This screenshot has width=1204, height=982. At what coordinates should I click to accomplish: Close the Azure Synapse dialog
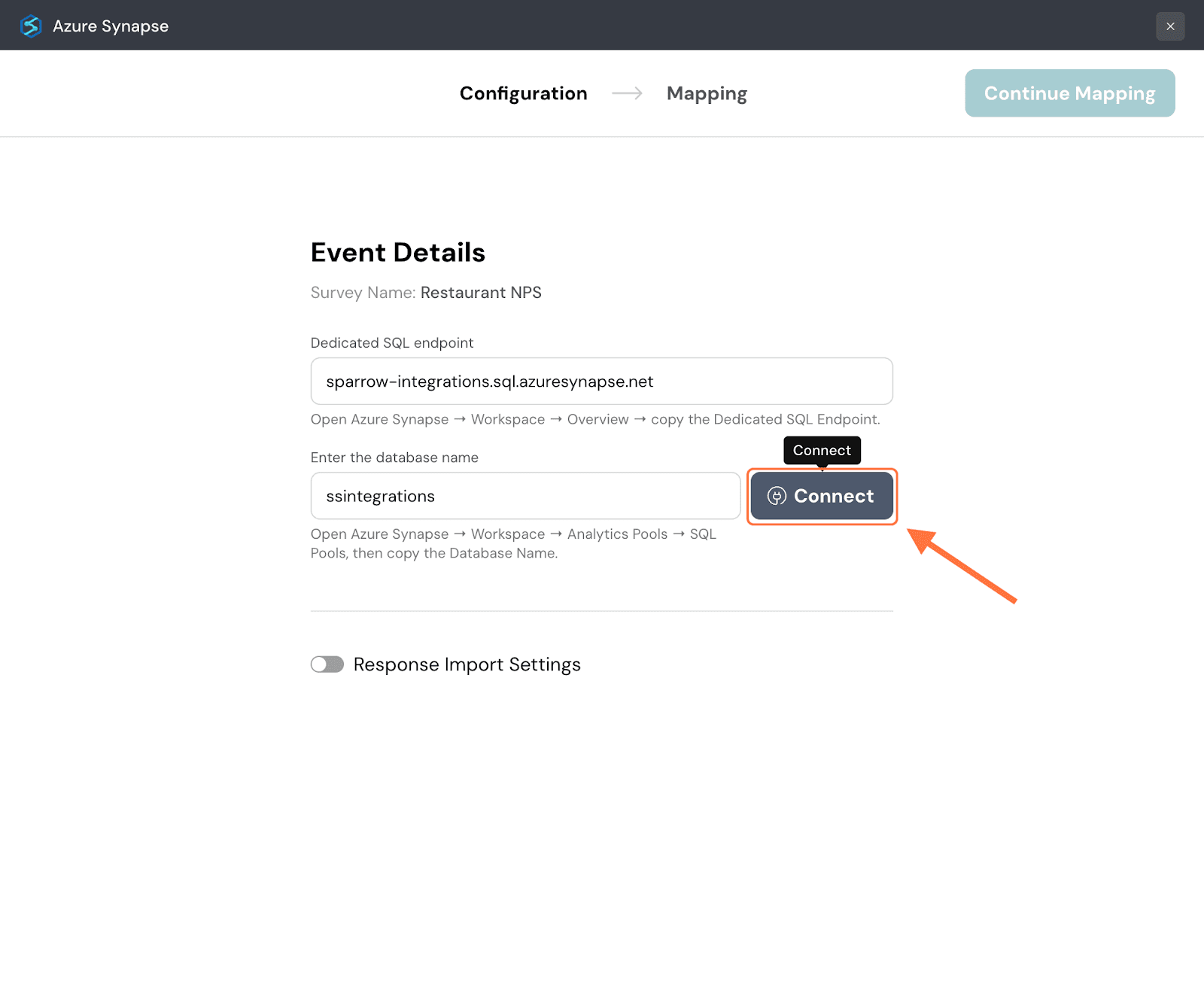(x=1170, y=26)
